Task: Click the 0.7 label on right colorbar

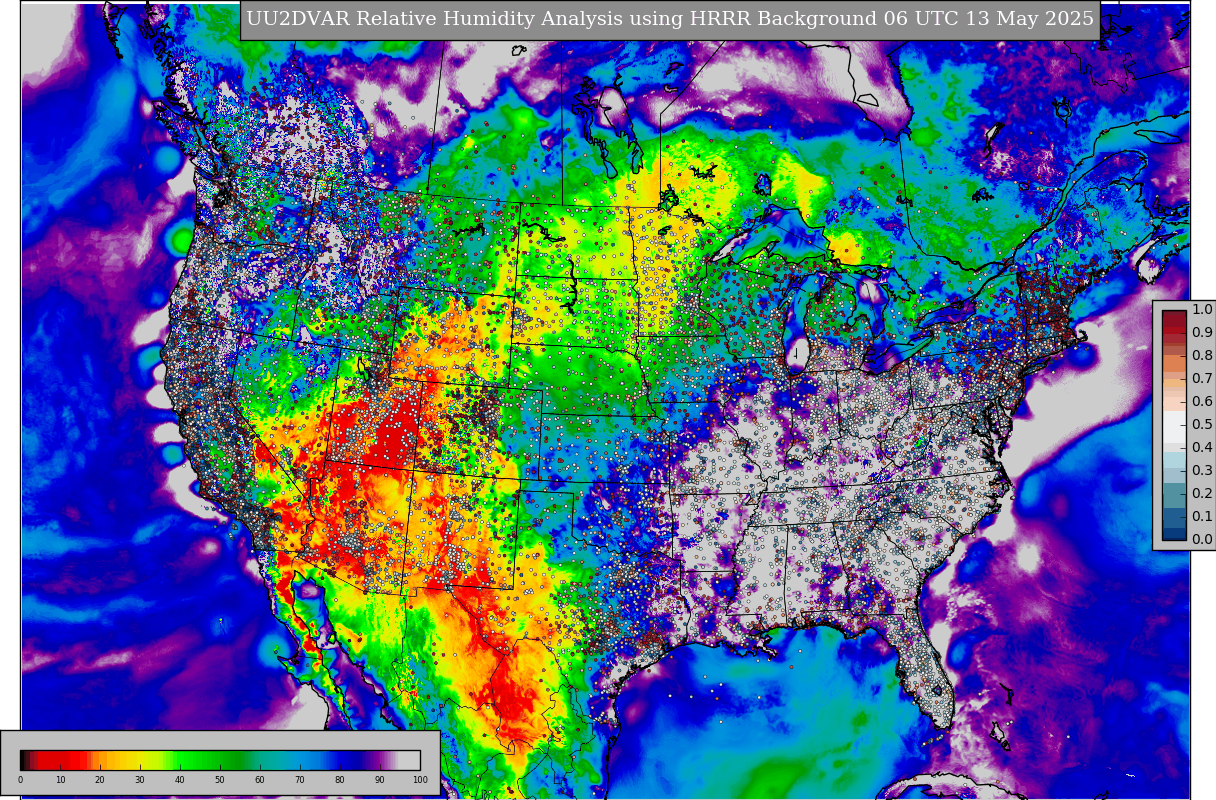Action: [x=1202, y=379]
